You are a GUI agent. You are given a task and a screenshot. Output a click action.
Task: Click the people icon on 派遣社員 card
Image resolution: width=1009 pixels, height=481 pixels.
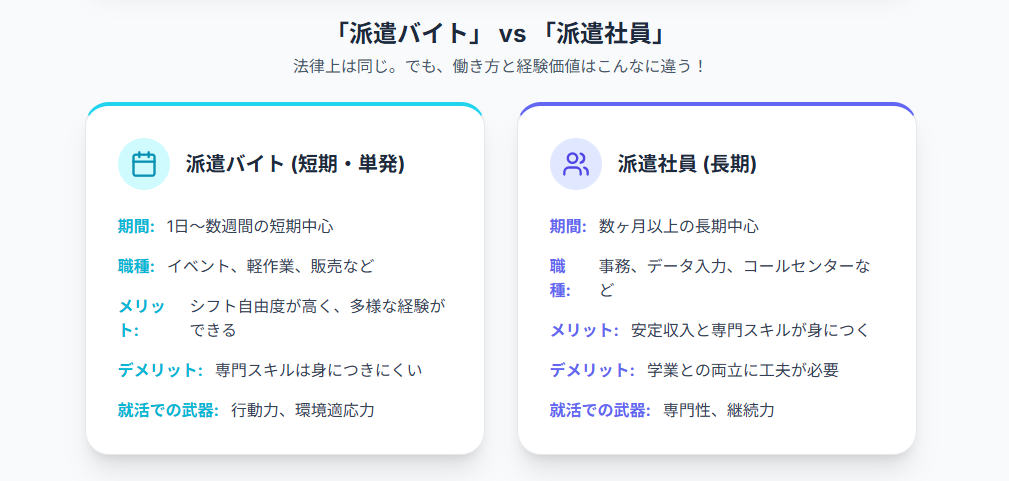576,164
